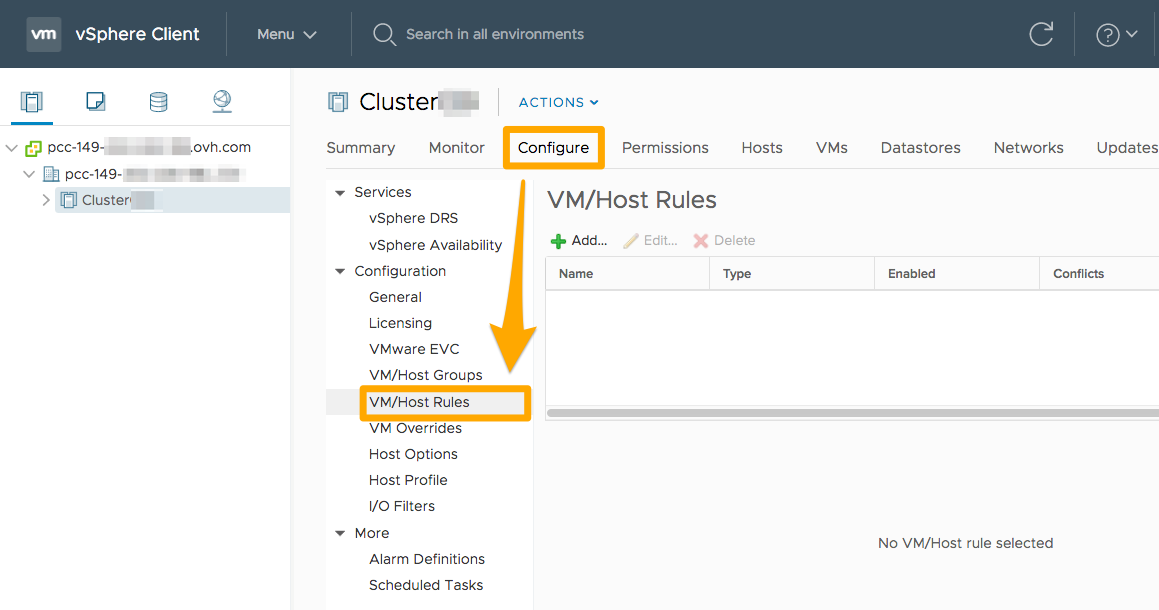Click the green plus Add rule icon
The height and width of the screenshot is (610, 1159).
[559, 241]
